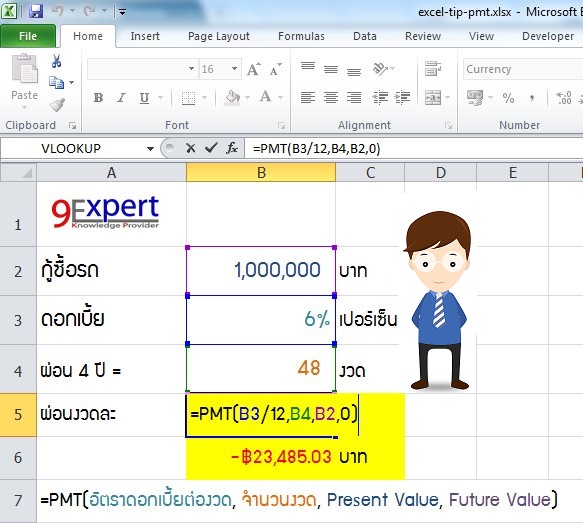
Task: Switch to the Formulas tab
Action: tap(301, 36)
